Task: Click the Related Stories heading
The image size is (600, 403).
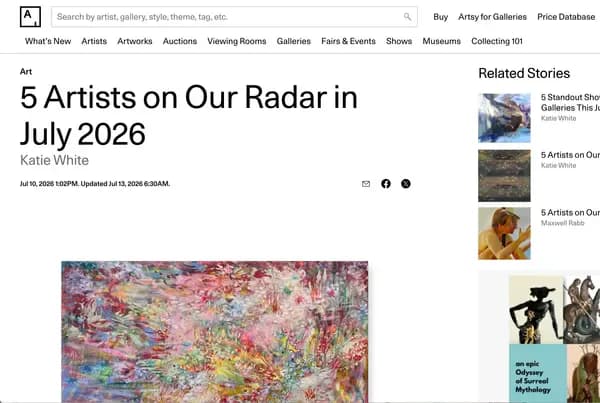Action: pos(524,73)
